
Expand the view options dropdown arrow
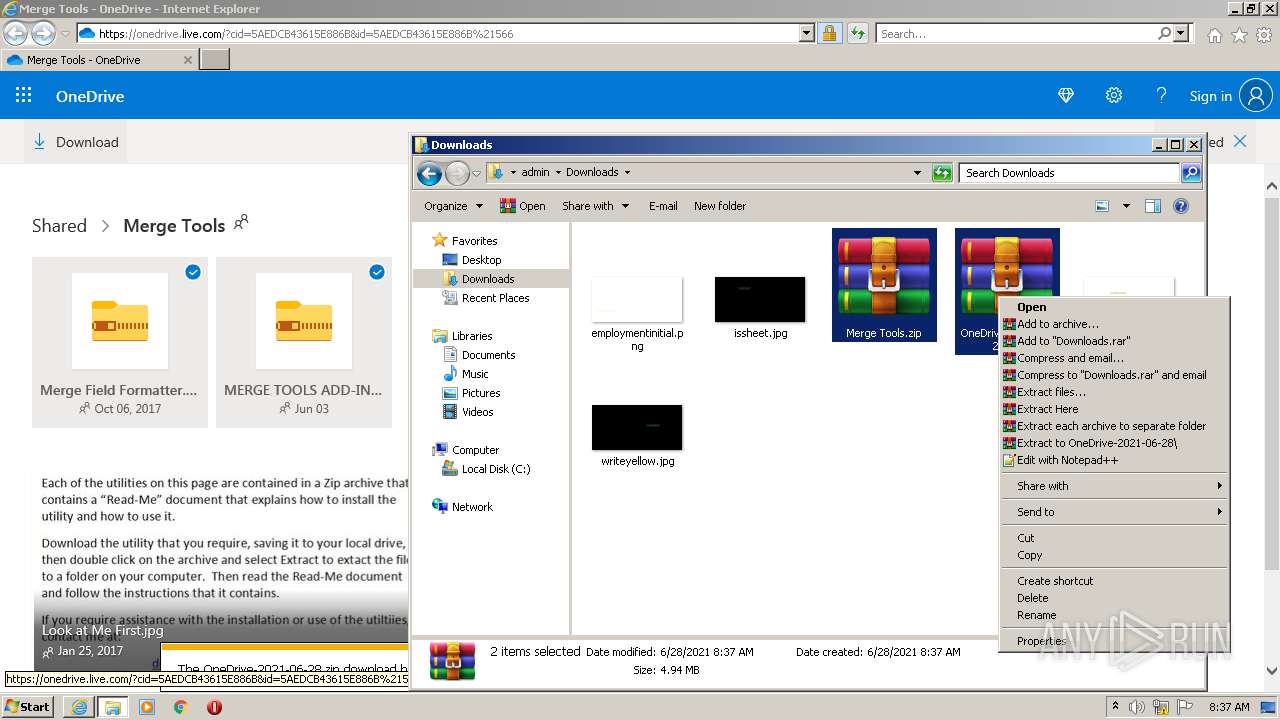coord(1126,206)
